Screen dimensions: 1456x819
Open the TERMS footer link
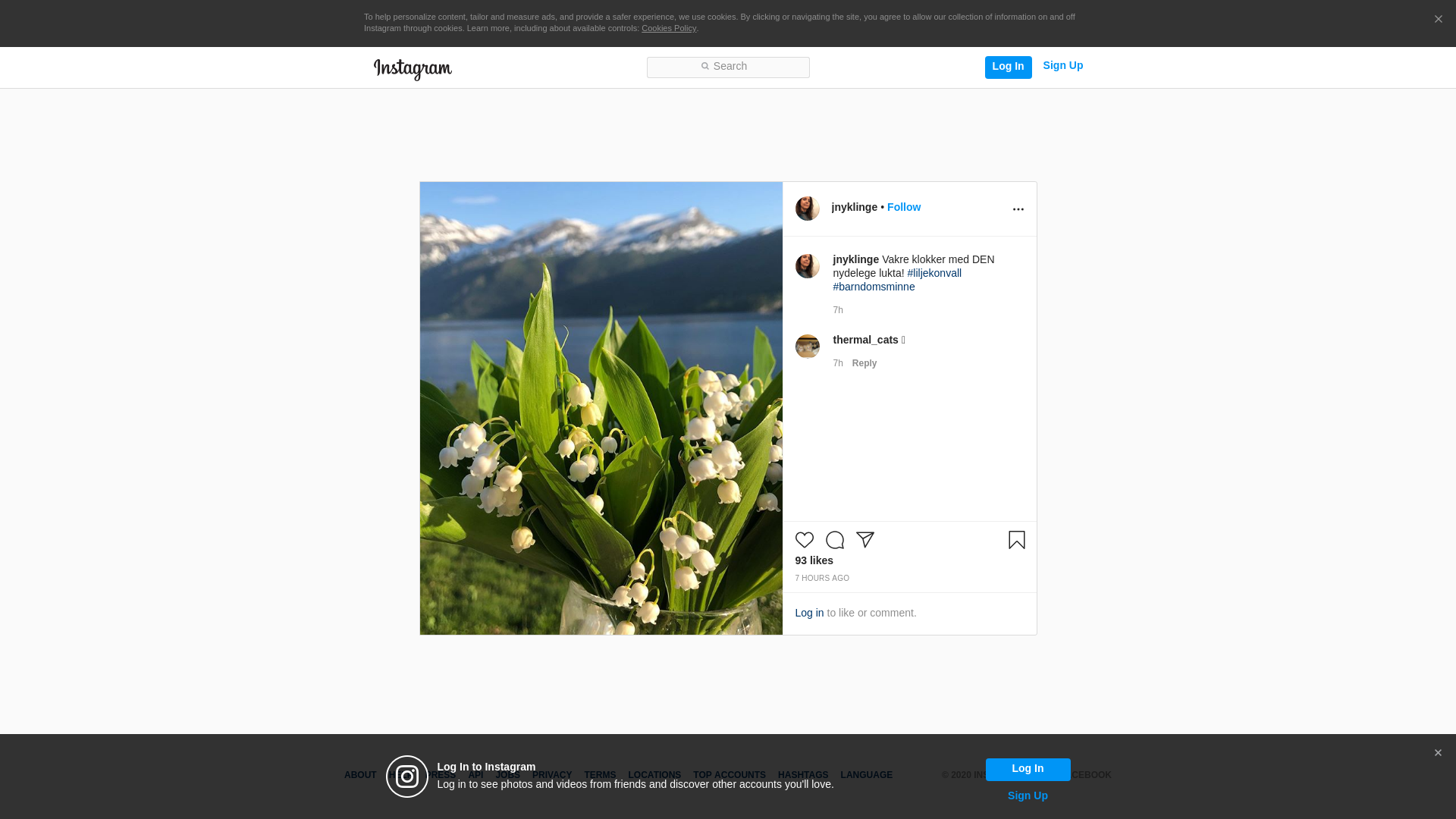click(600, 775)
